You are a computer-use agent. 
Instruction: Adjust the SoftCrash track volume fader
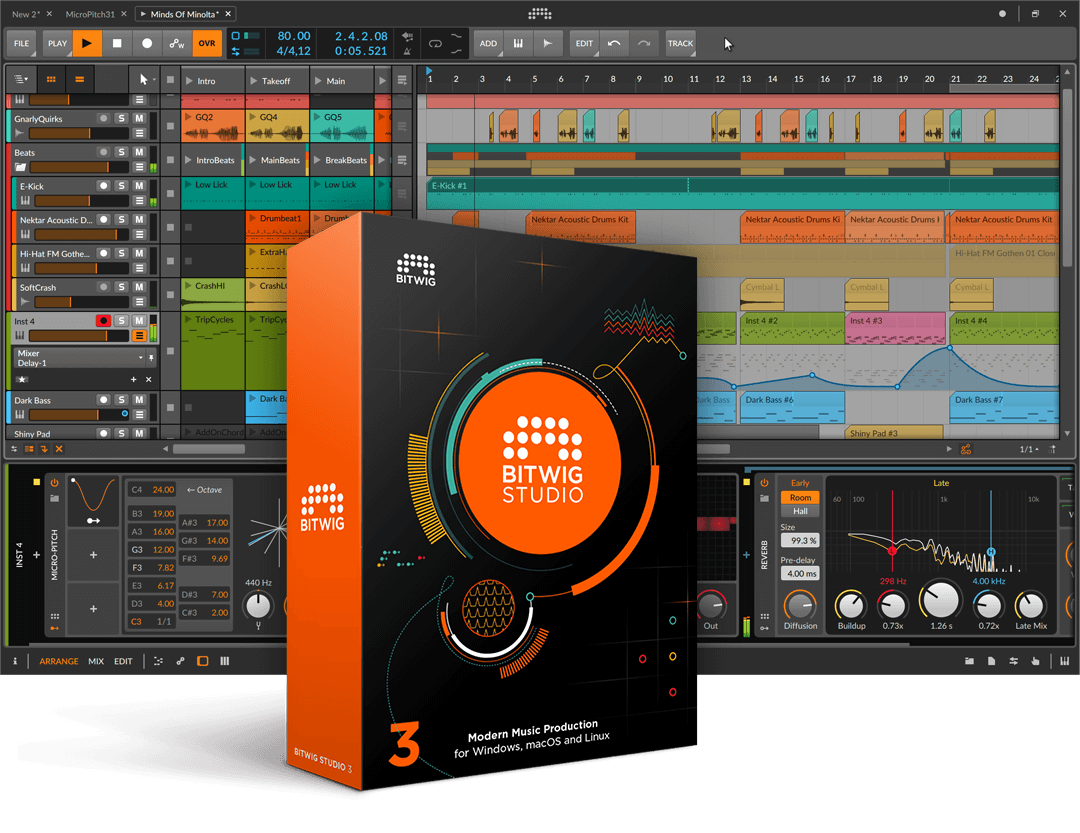81,302
